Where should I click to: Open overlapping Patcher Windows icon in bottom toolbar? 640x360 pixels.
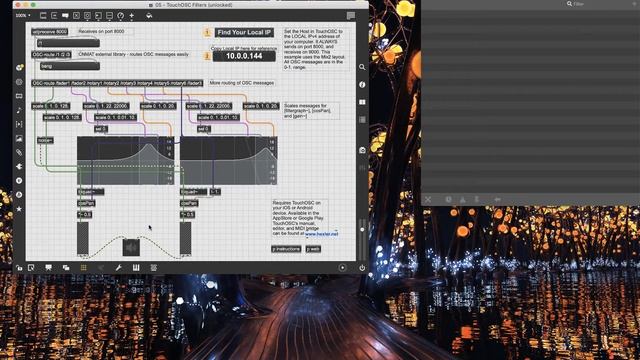pos(66,268)
